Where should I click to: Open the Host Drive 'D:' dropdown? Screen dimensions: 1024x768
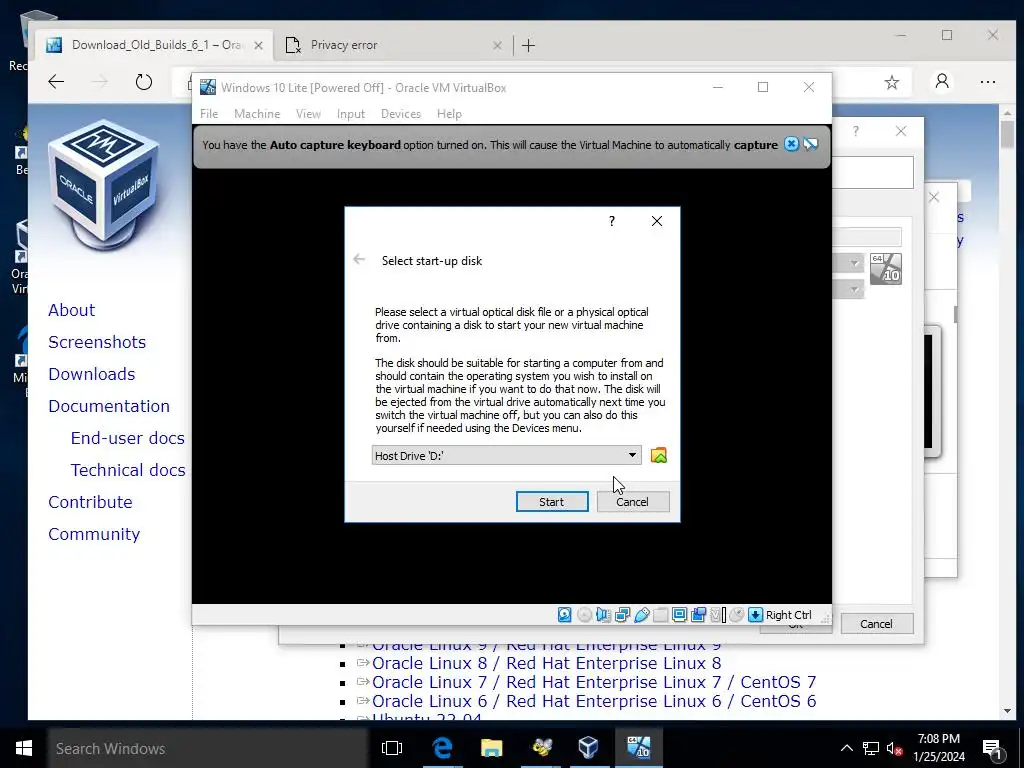506,455
